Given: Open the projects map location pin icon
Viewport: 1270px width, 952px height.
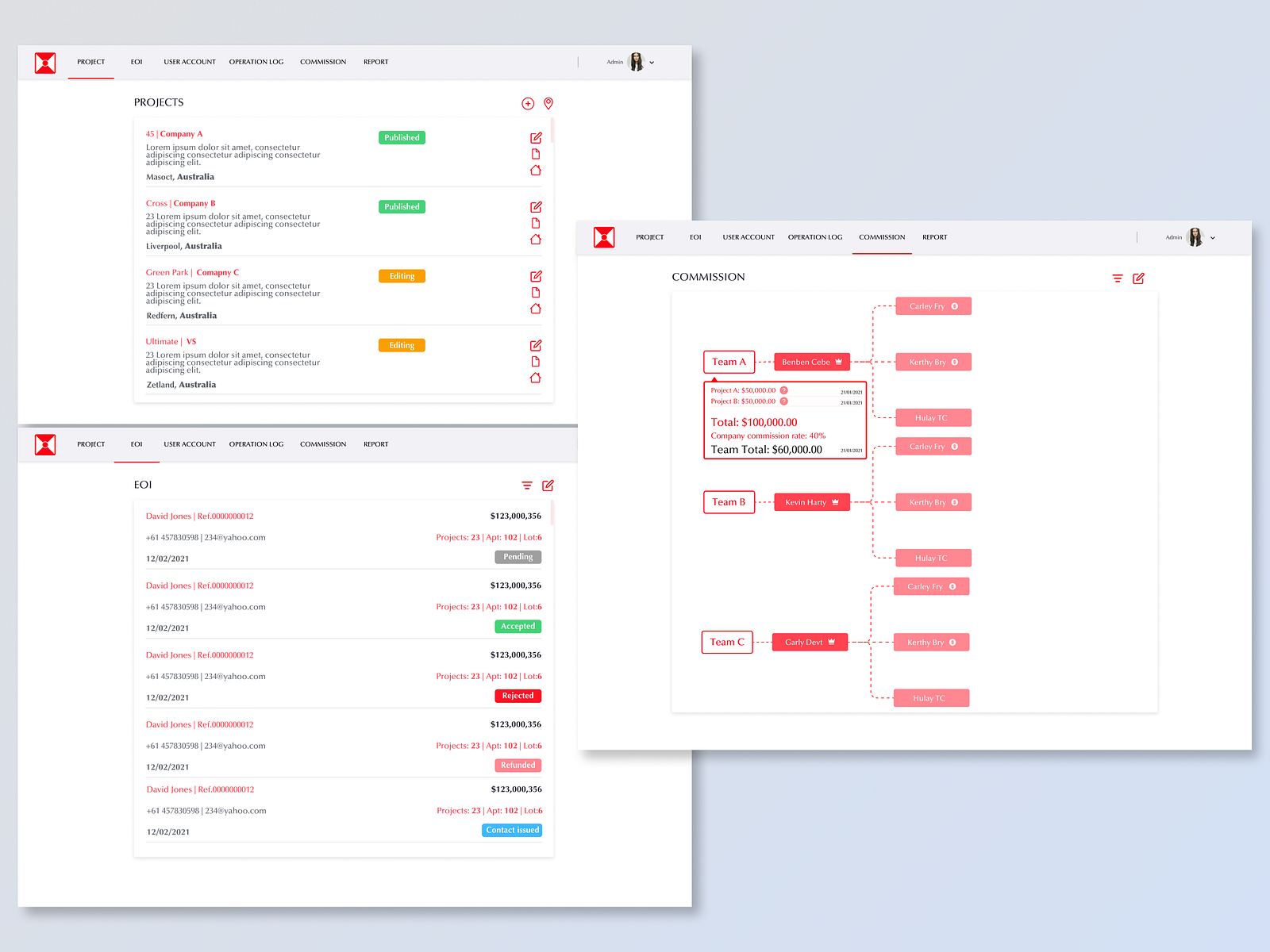Looking at the screenshot, I should (548, 104).
